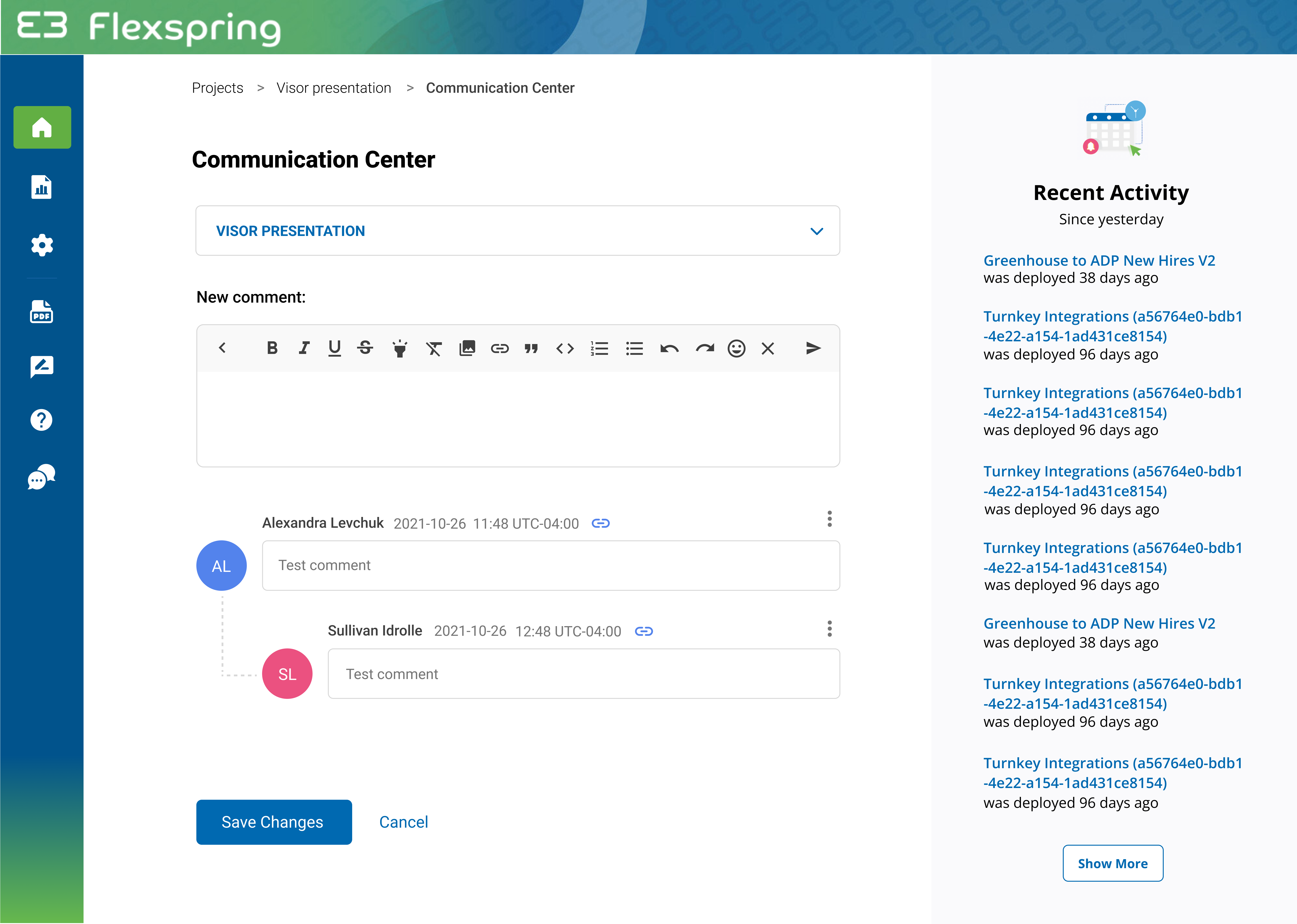Image resolution: width=1297 pixels, height=924 pixels.
Task: Insert a code block
Action: (x=565, y=348)
